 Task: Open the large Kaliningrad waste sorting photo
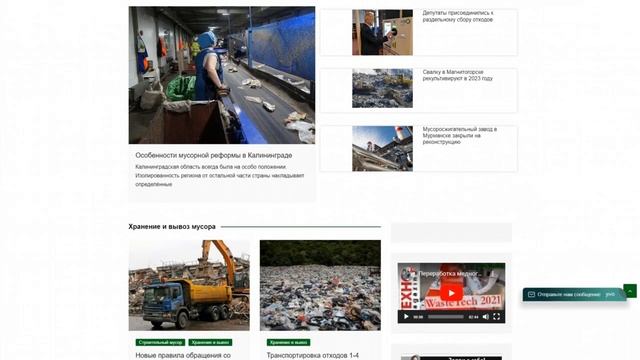pos(222,75)
